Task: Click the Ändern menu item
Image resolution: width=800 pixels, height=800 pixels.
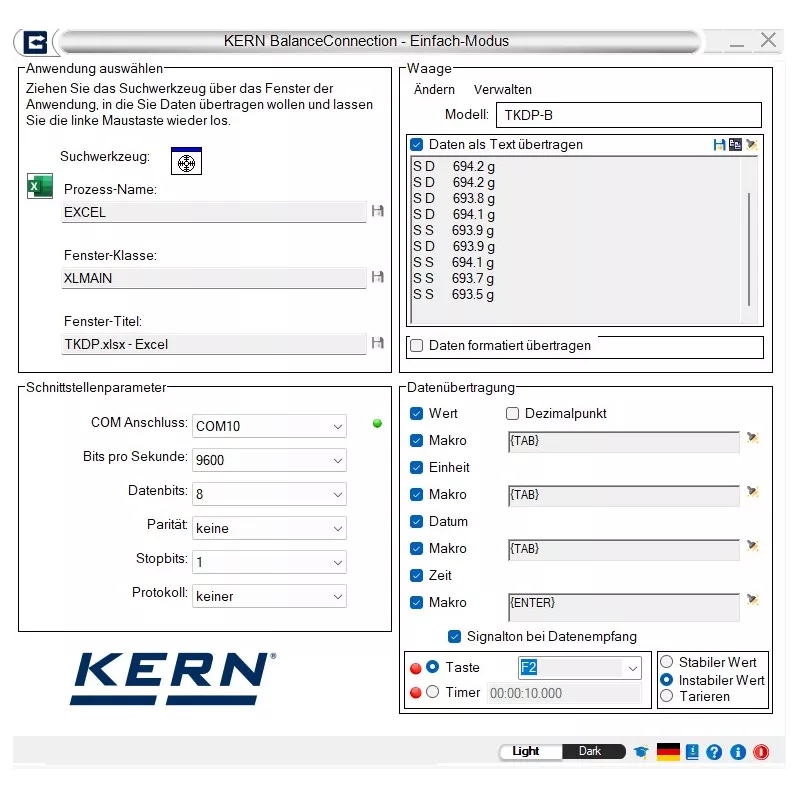Action: coord(434,90)
